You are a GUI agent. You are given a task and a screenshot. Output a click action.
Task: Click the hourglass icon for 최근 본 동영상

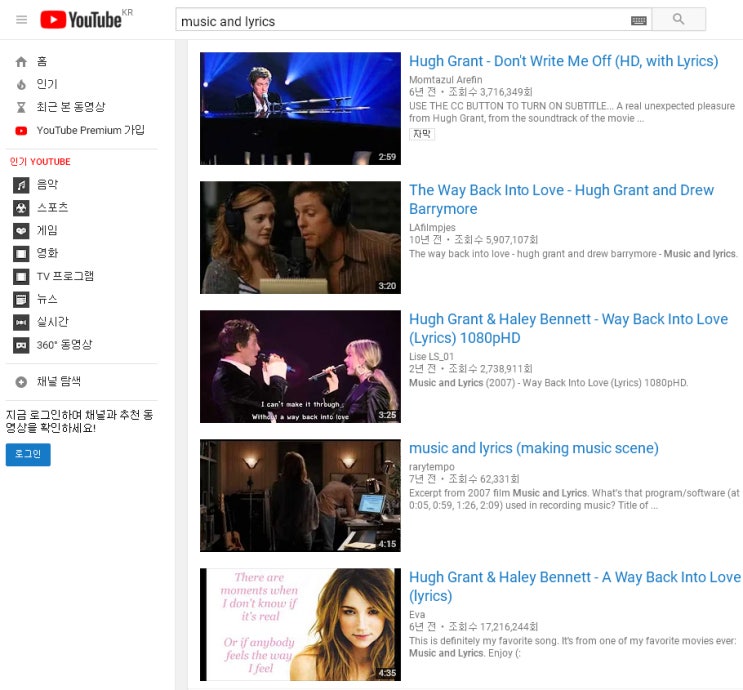click(x=21, y=108)
